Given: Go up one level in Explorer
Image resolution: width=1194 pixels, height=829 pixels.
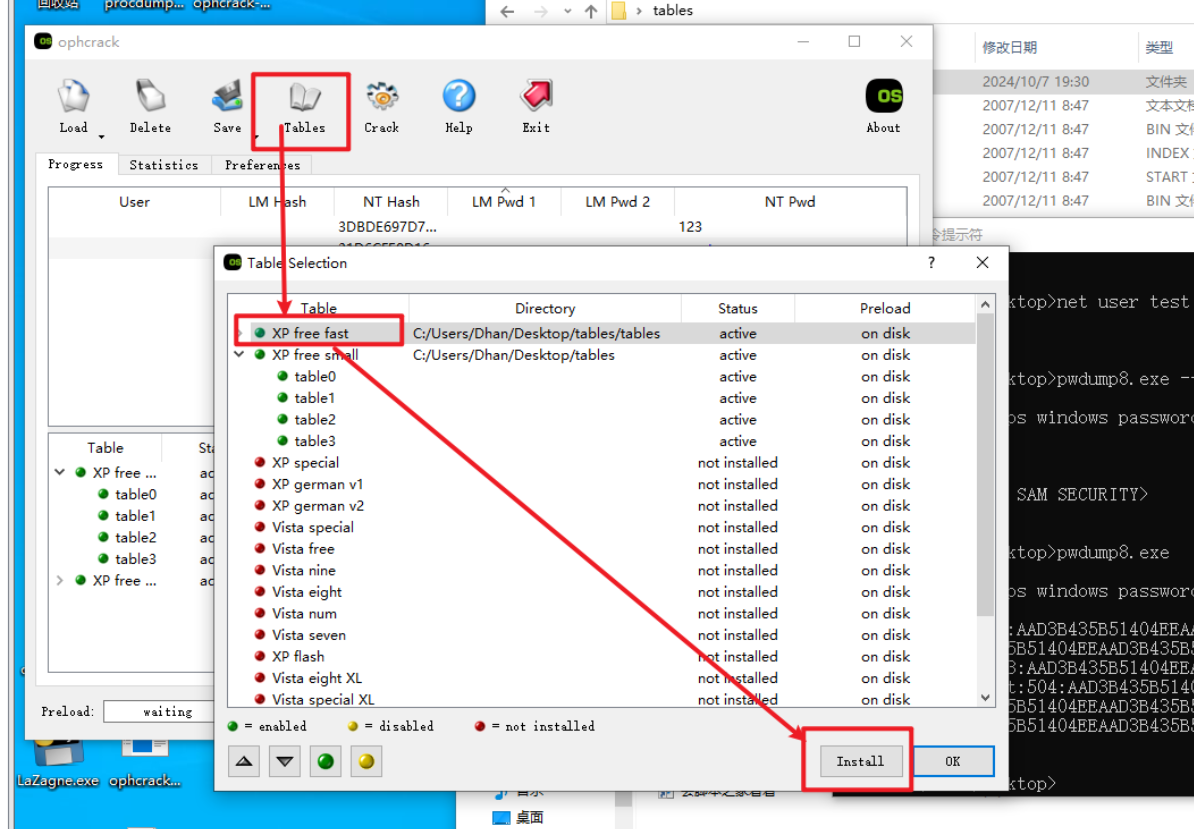Looking at the screenshot, I should [x=591, y=11].
